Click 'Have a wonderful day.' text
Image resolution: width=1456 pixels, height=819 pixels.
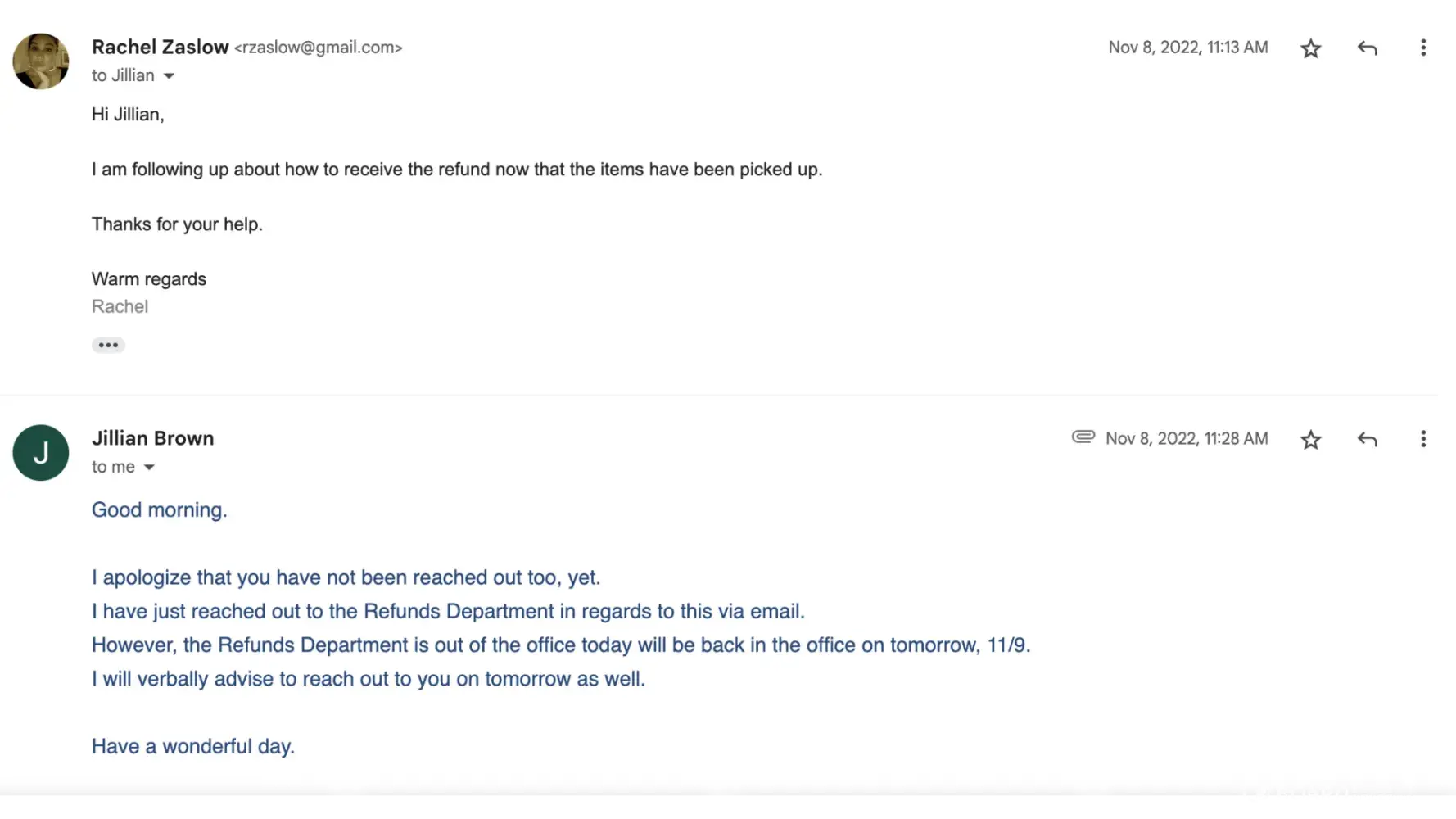click(x=193, y=747)
